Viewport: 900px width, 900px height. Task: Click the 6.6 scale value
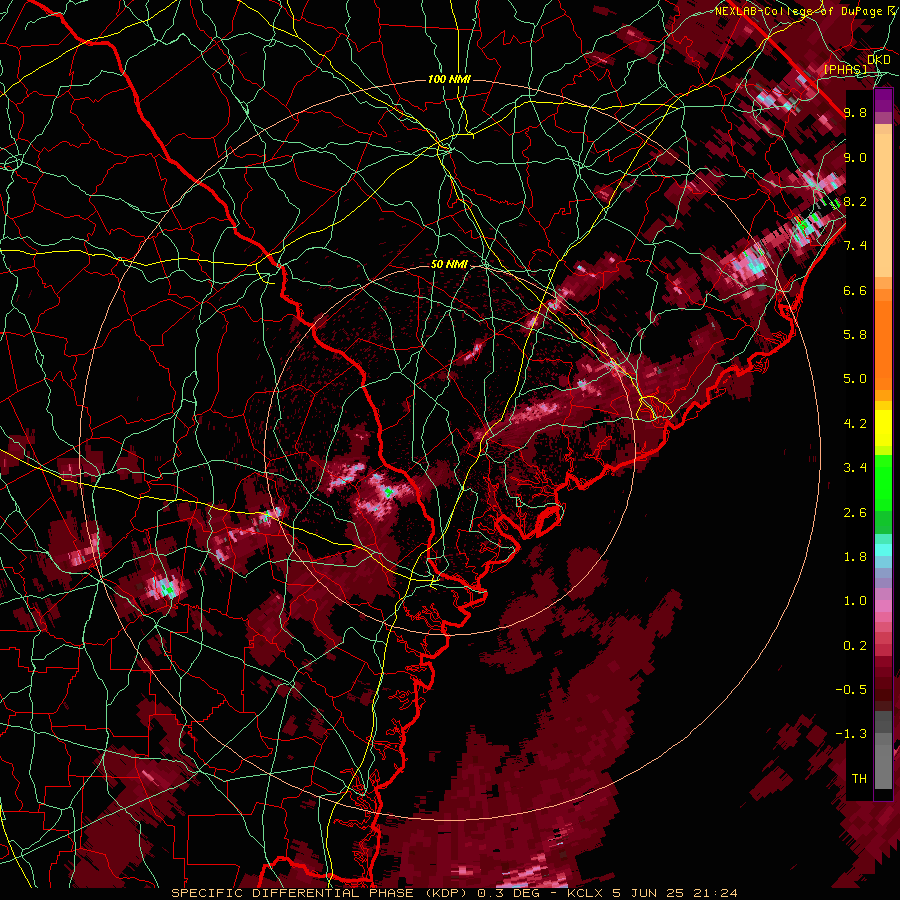[855, 290]
